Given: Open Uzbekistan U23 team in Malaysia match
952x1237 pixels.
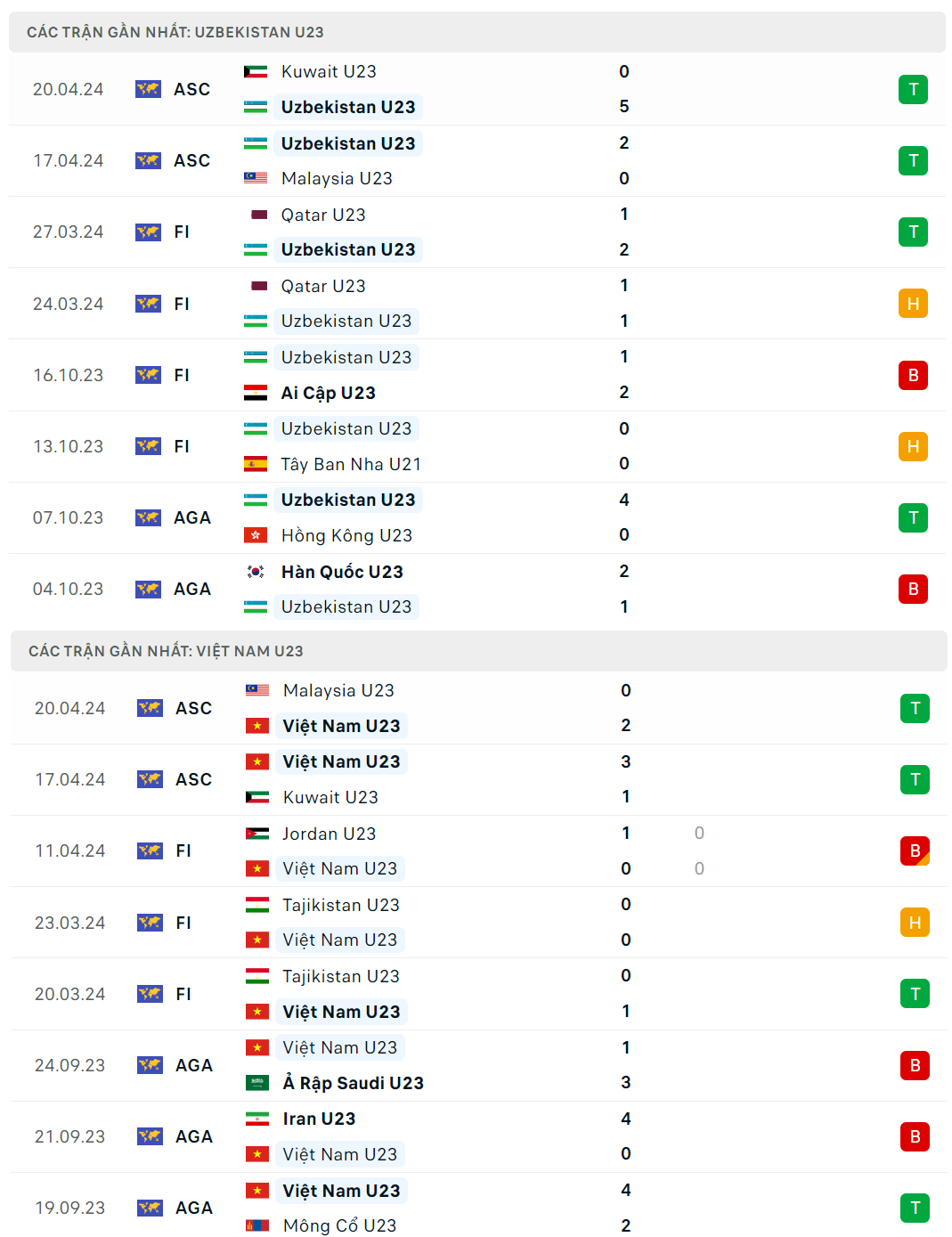Looking at the screenshot, I should click(x=348, y=143).
